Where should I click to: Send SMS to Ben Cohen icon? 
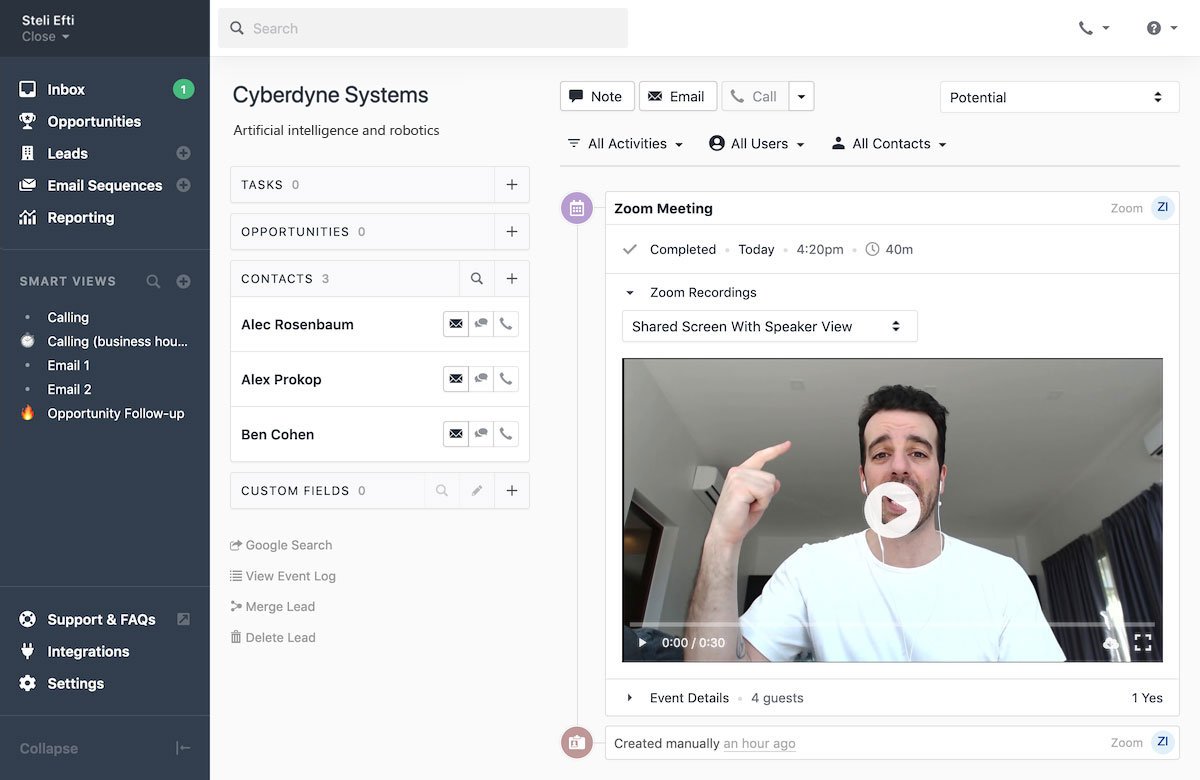point(481,434)
